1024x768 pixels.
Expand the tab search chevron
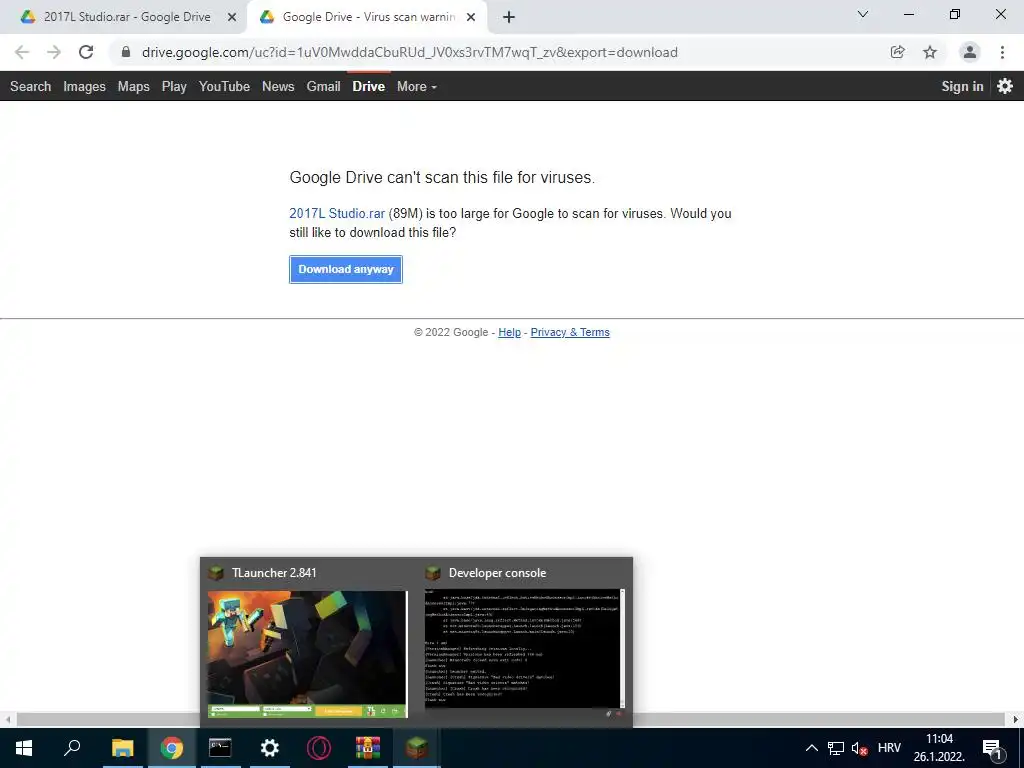(x=863, y=14)
